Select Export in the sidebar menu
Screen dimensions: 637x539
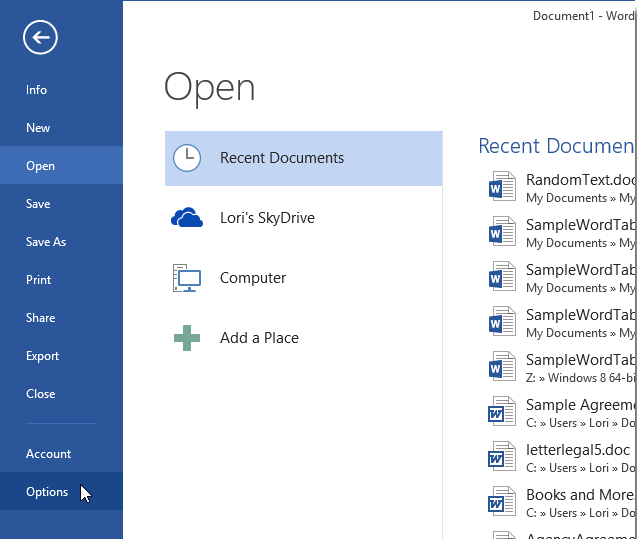43,356
